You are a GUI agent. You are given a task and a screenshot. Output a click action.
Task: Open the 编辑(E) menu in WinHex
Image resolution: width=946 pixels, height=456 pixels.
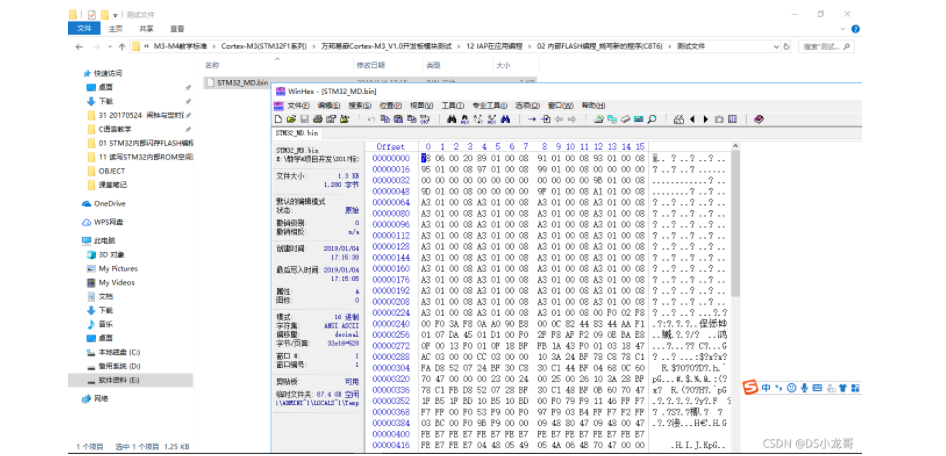pos(329,106)
